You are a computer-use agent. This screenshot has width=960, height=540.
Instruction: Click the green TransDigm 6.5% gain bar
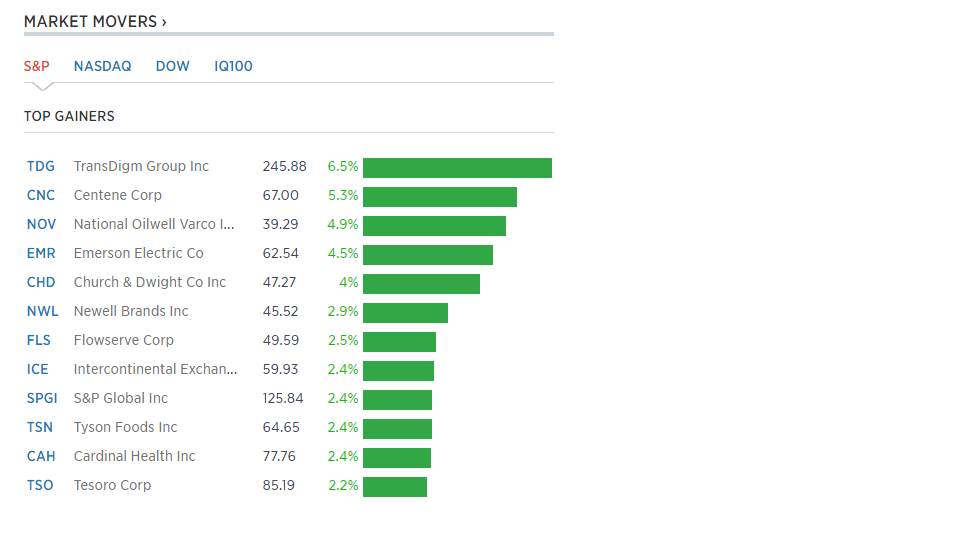(x=457, y=168)
